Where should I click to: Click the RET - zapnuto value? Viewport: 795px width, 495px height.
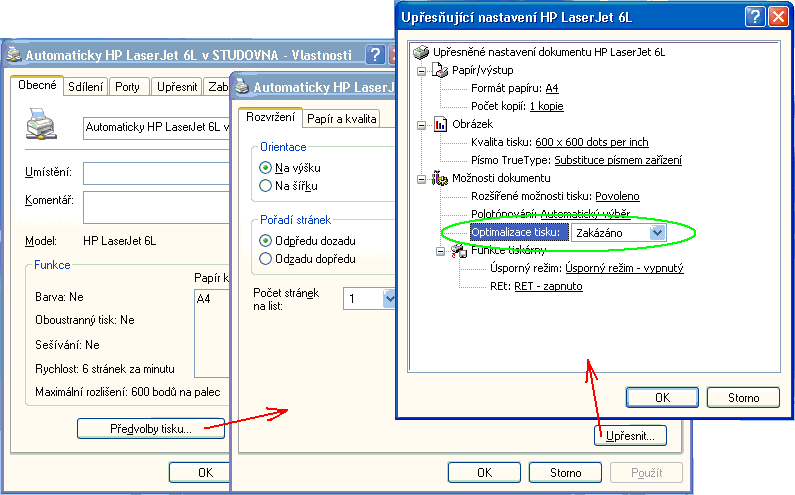click(548, 286)
